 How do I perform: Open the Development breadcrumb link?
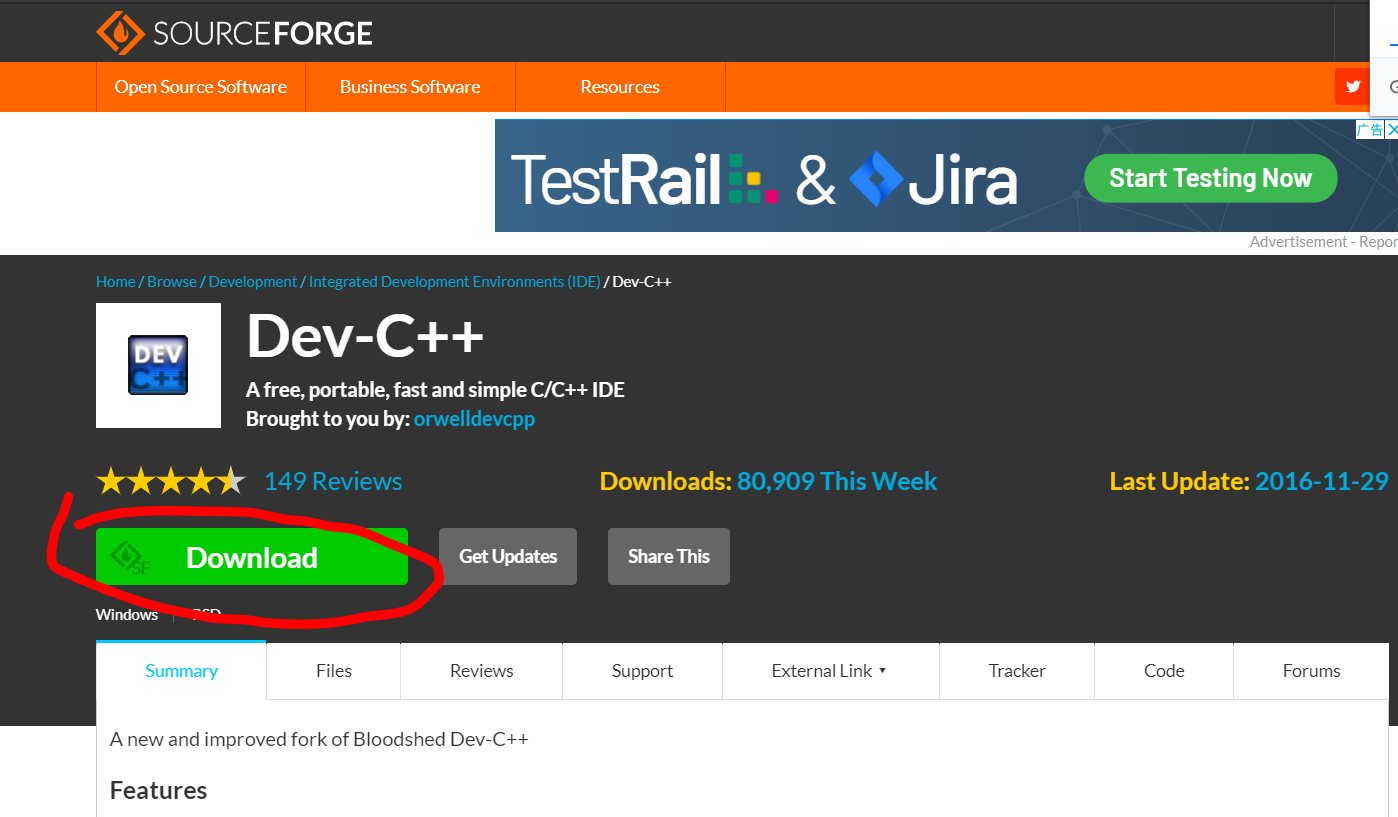[253, 282]
